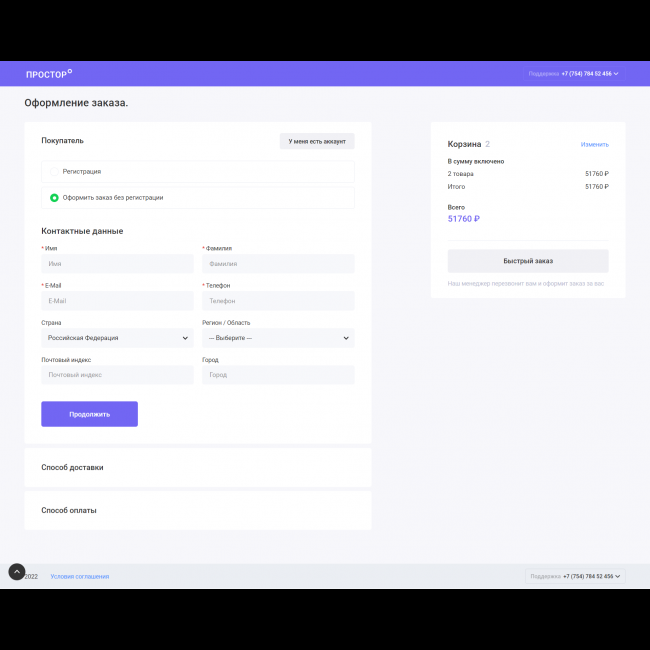
Task: Click the Изменить link in cart
Action: click(x=594, y=145)
